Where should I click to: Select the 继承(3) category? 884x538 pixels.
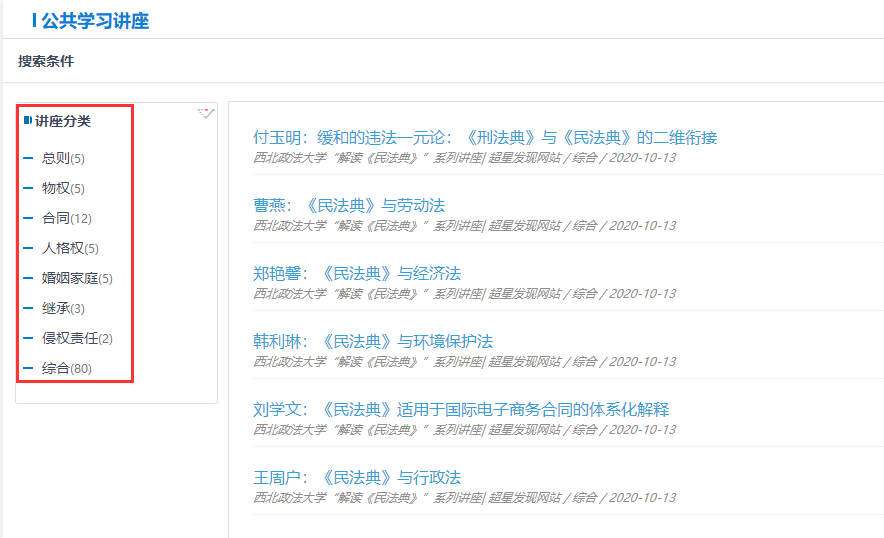(x=63, y=308)
